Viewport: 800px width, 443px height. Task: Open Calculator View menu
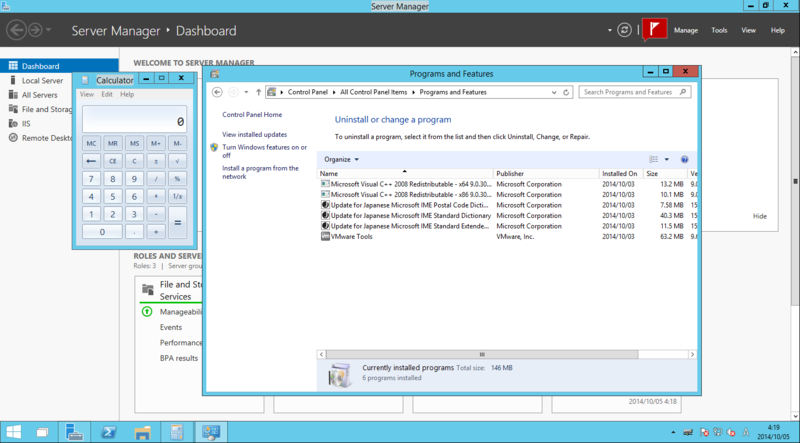(x=87, y=94)
